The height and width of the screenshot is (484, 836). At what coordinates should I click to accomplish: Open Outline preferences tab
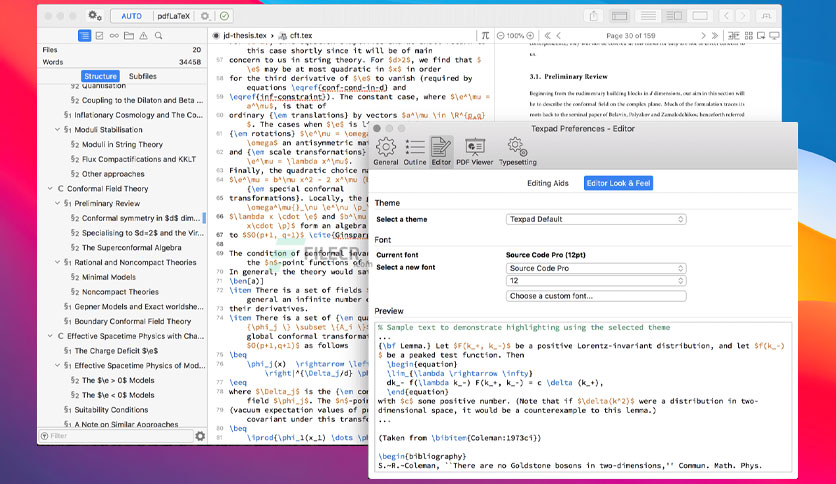click(x=414, y=151)
